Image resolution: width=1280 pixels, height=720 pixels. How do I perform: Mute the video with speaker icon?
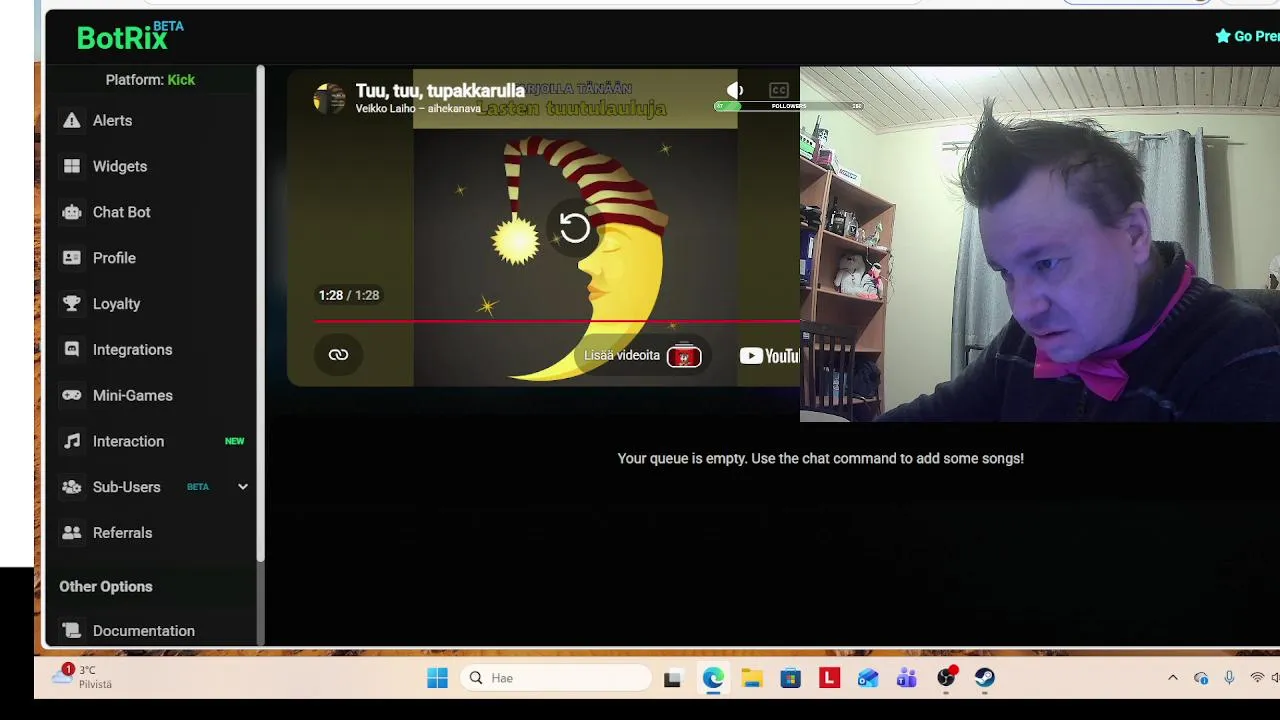click(x=735, y=90)
